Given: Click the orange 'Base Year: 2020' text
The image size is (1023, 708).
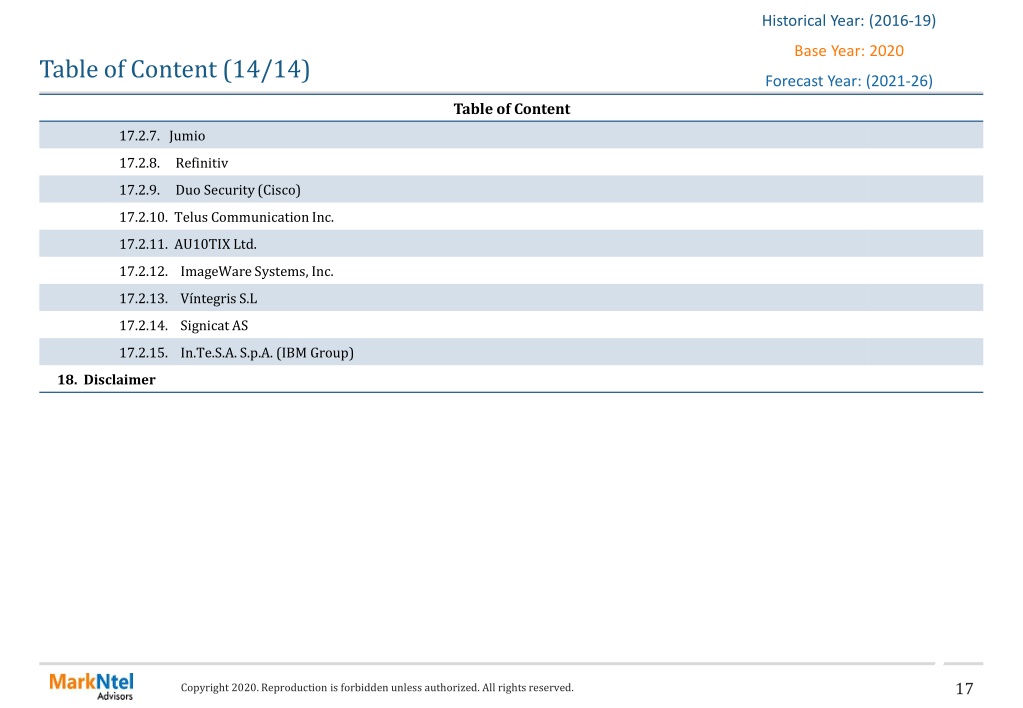Looking at the screenshot, I should point(849,51).
